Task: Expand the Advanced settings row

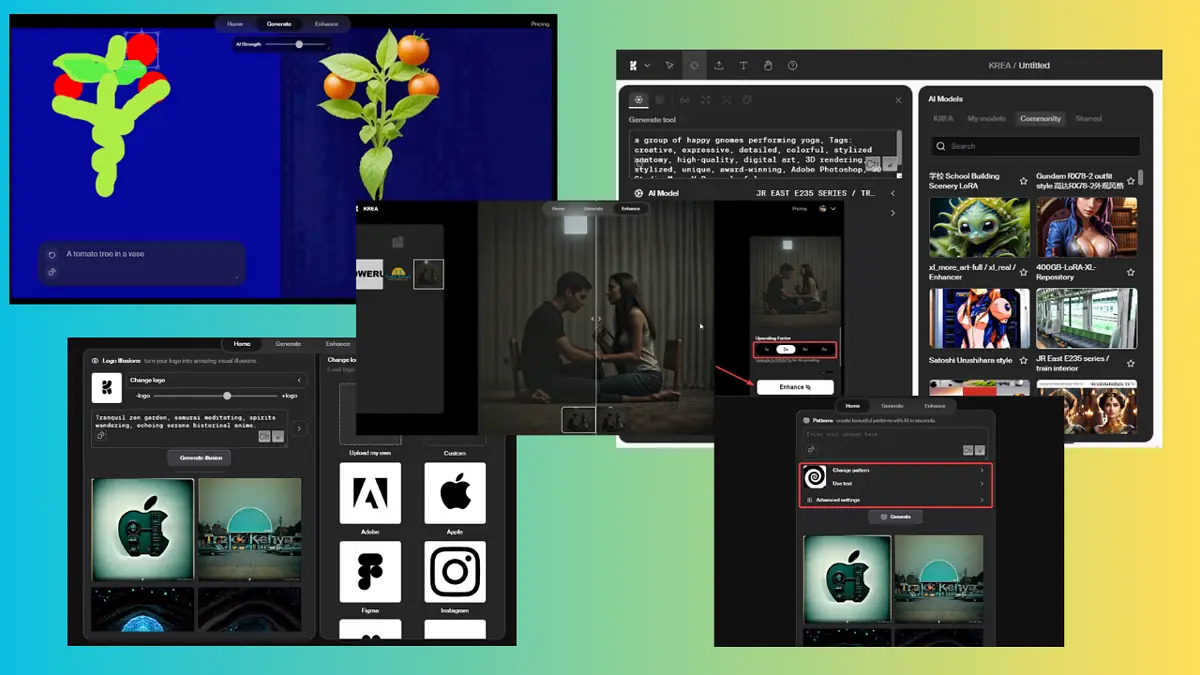Action: click(895, 499)
